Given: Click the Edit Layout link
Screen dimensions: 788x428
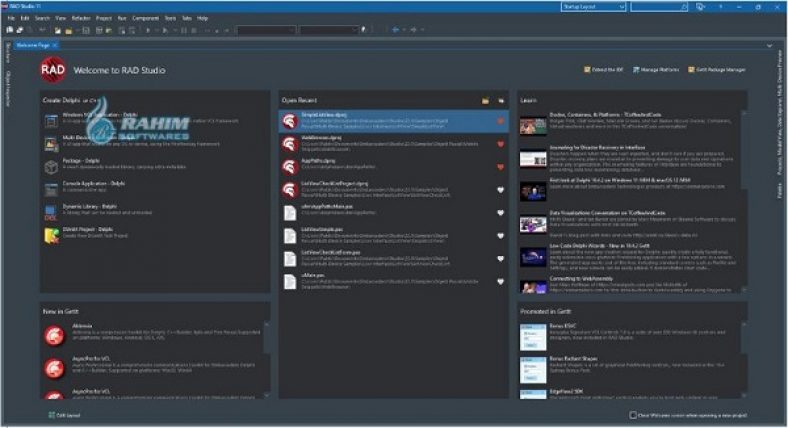Looking at the screenshot, I should coord(68,415).
